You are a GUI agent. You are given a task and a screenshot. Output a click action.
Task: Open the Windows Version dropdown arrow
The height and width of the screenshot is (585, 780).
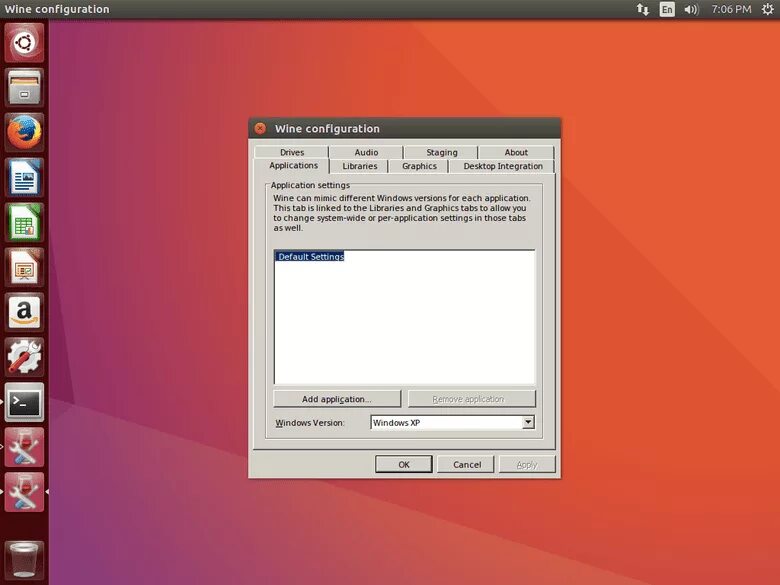tap(528, 422)
